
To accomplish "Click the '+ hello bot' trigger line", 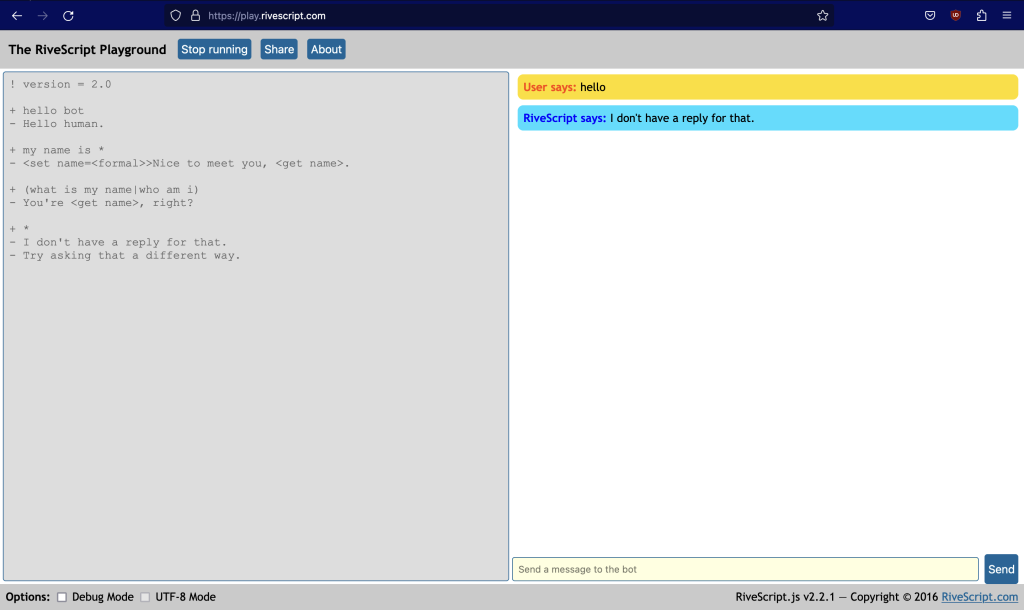I will pyautogui.click(x=47, y=110).
